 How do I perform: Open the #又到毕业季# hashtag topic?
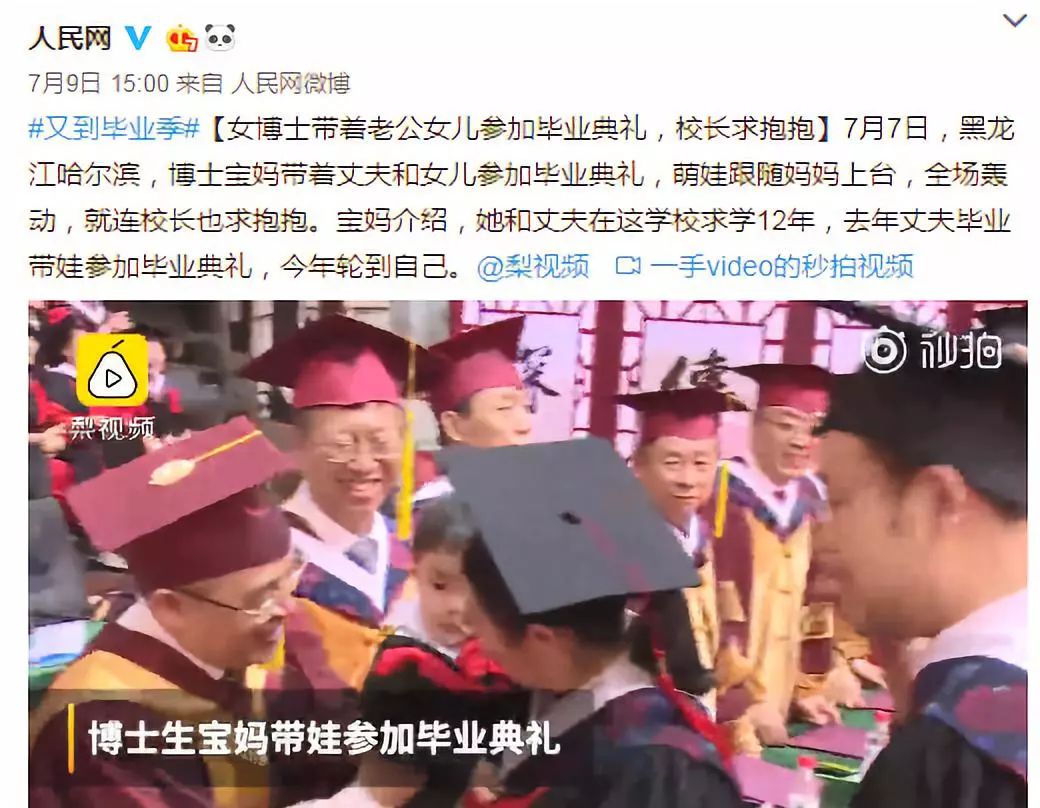point(114,128)
